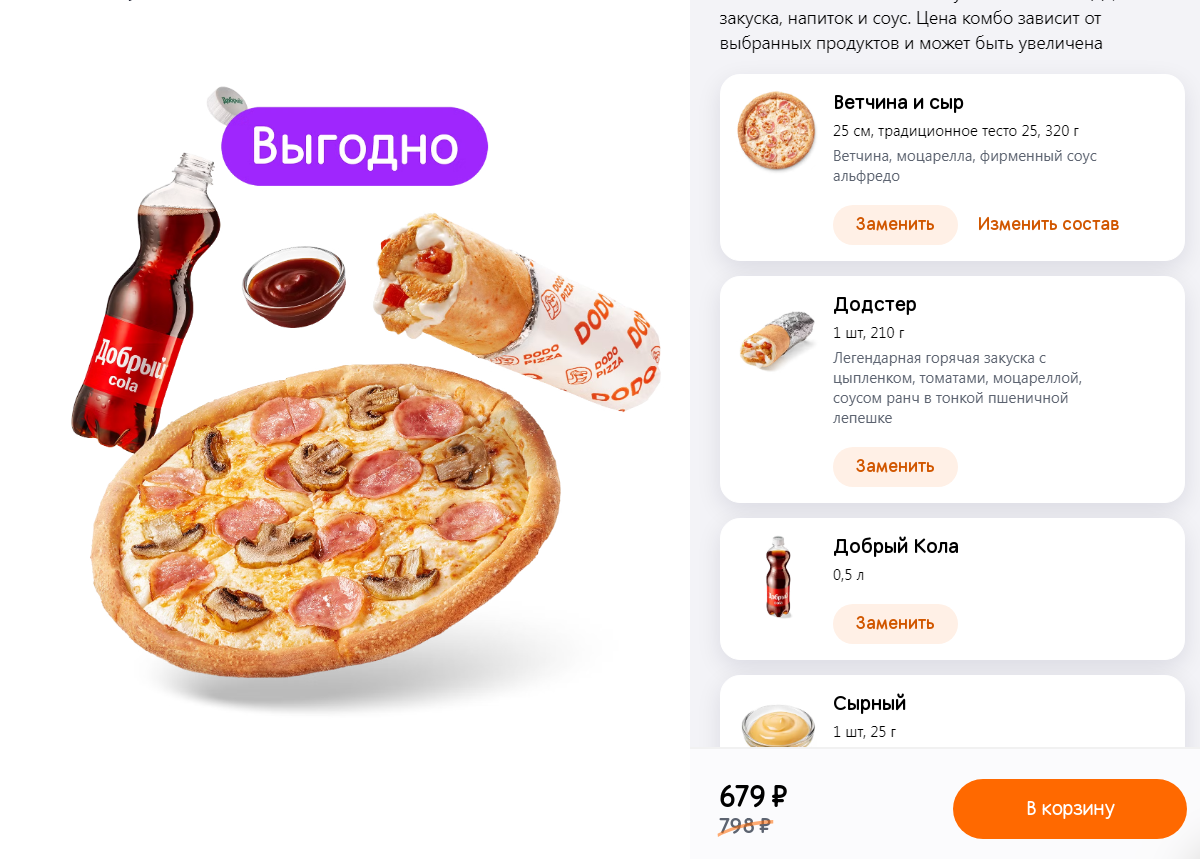This screenshot has height=859, width=1200.
Task: Replace the Добрый Кола drink
Action: (895, 623)
